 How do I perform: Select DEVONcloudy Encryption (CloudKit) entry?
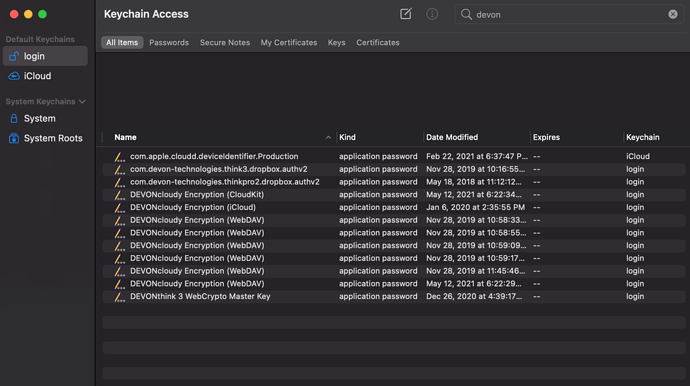pos(394,195)
